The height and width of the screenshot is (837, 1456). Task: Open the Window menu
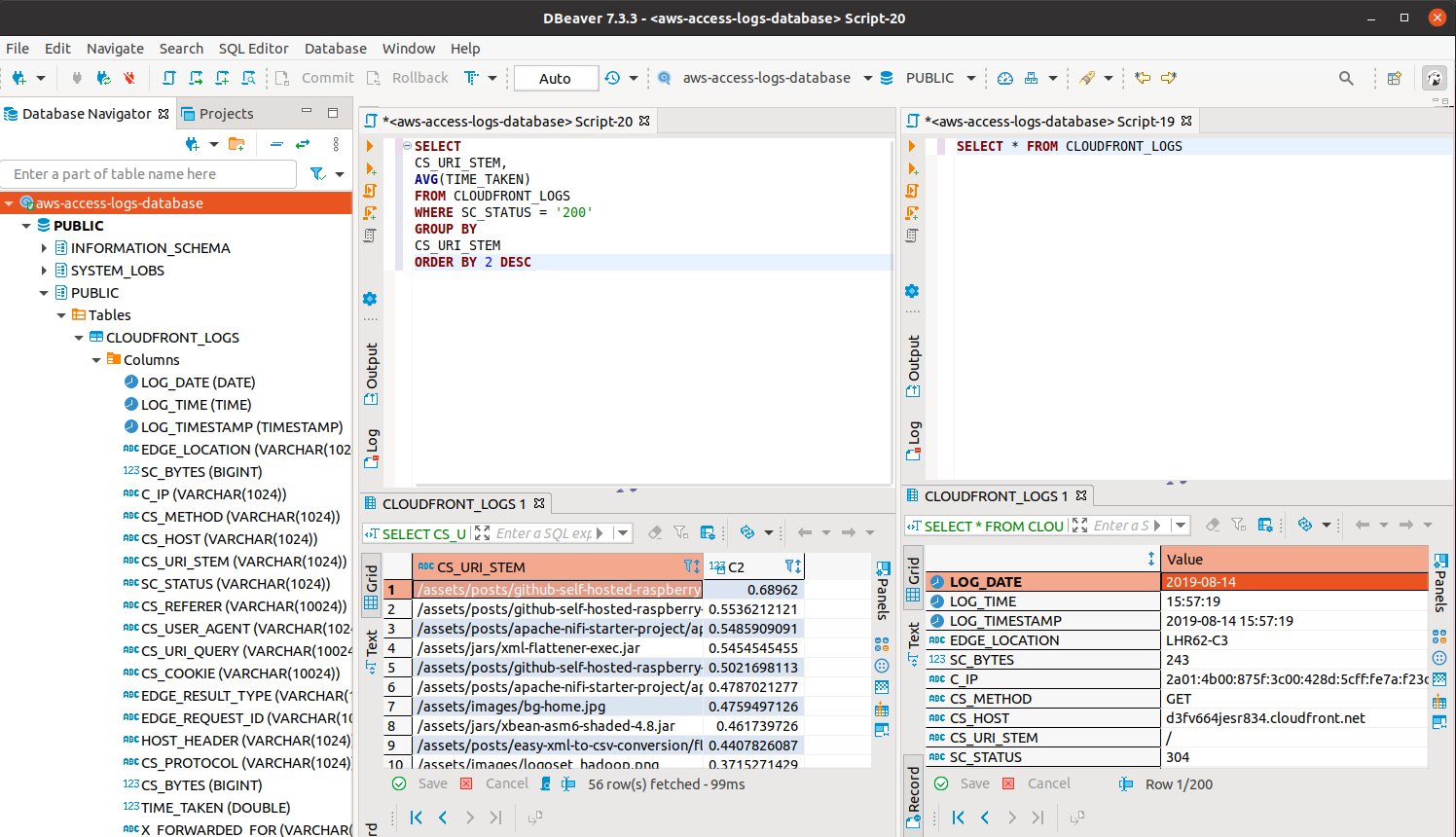coord(409,49)
